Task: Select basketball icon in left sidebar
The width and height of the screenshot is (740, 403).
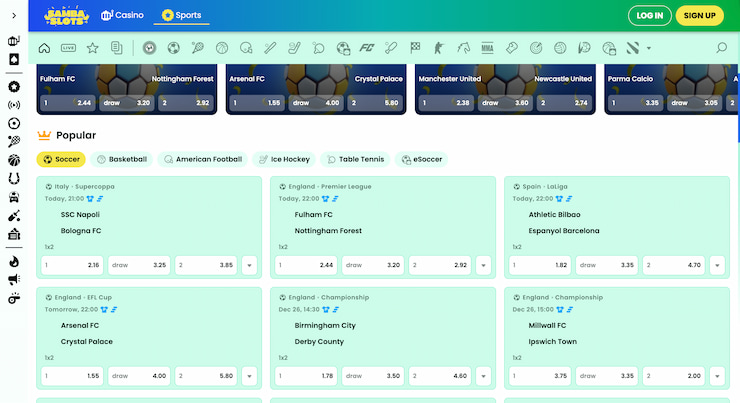Action: [x=14, y=160]
